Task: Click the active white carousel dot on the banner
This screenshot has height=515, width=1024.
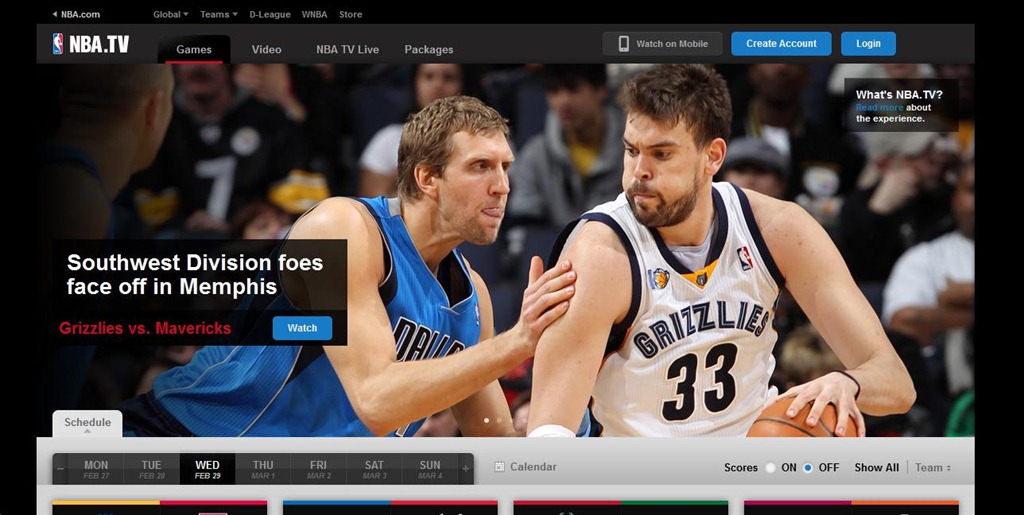Action: 487,420
